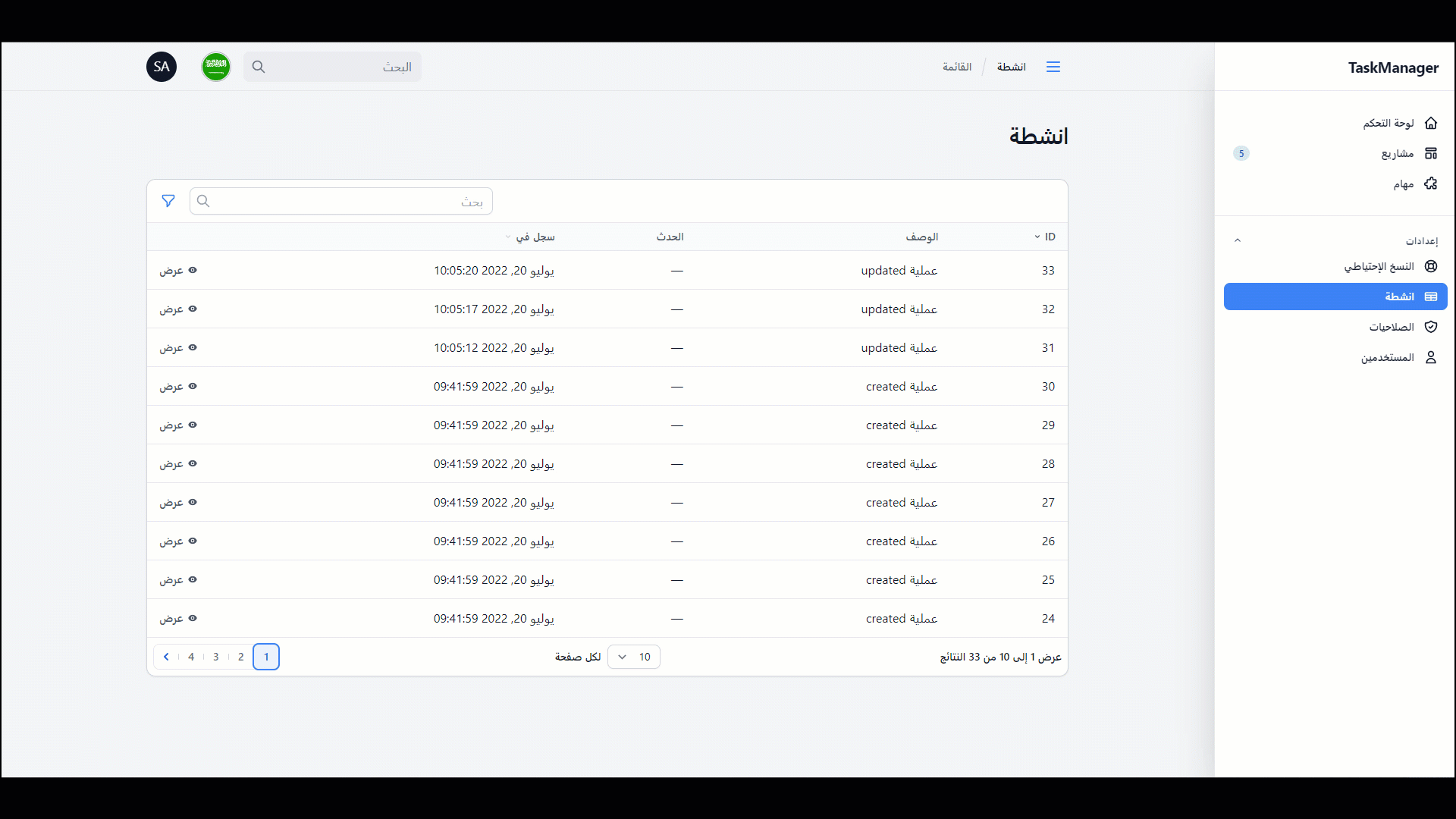Open the SA user avatar menu
Viewport: 1456px width, 819px height.
pos(162,67)
